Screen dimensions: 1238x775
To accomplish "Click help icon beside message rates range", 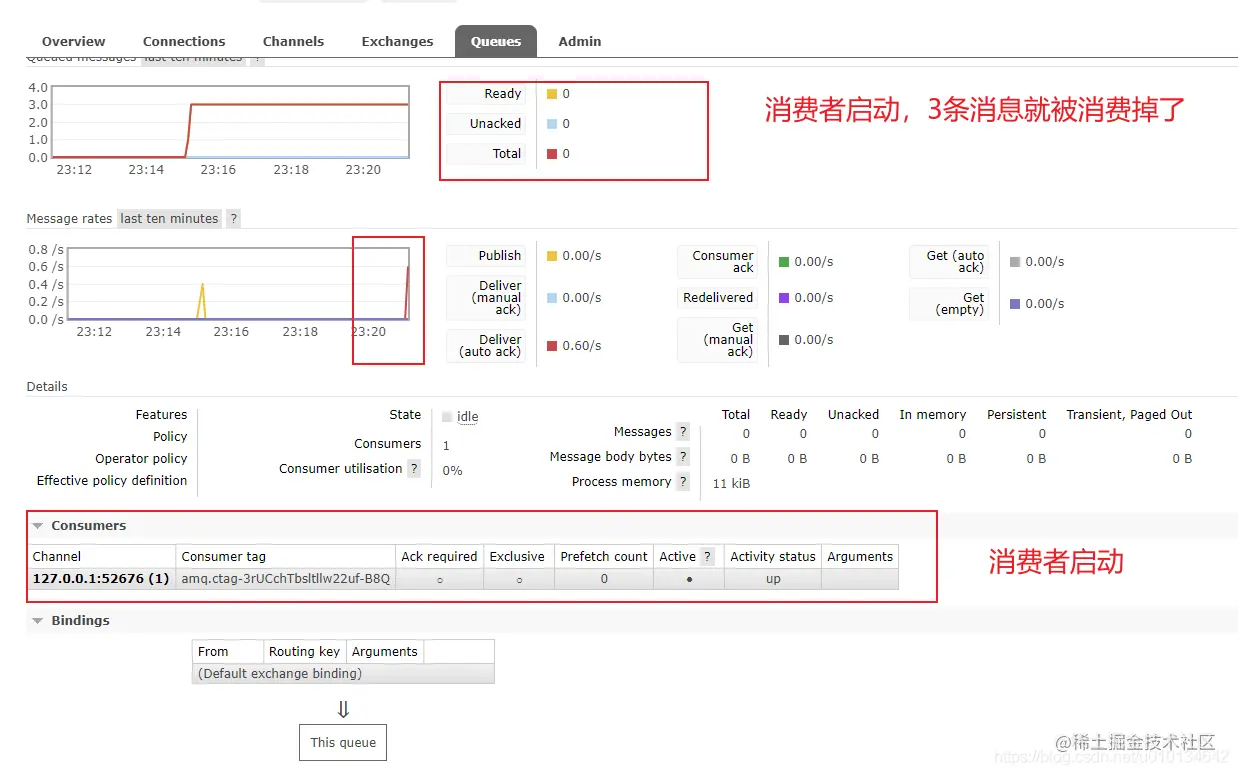I will point(233,218).
